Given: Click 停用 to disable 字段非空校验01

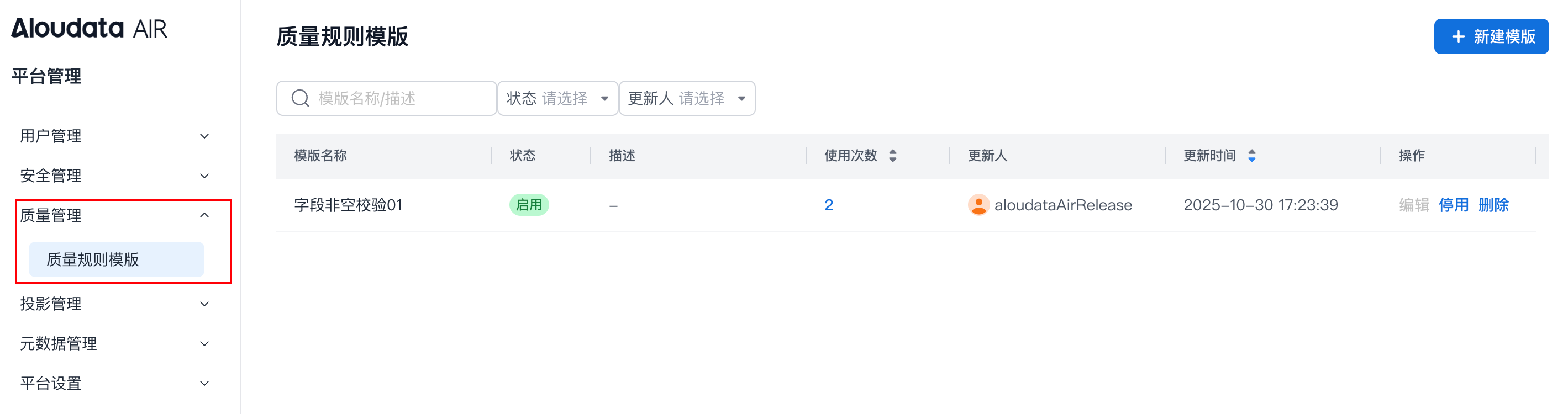Looking at the screenshot, I should click(x=1454, y=205).
